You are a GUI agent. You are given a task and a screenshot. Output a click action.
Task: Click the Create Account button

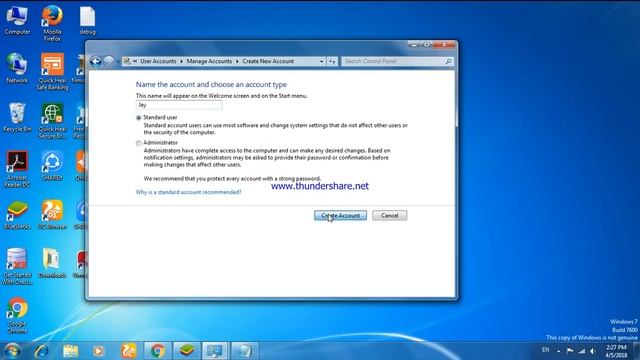click(340, 216)
